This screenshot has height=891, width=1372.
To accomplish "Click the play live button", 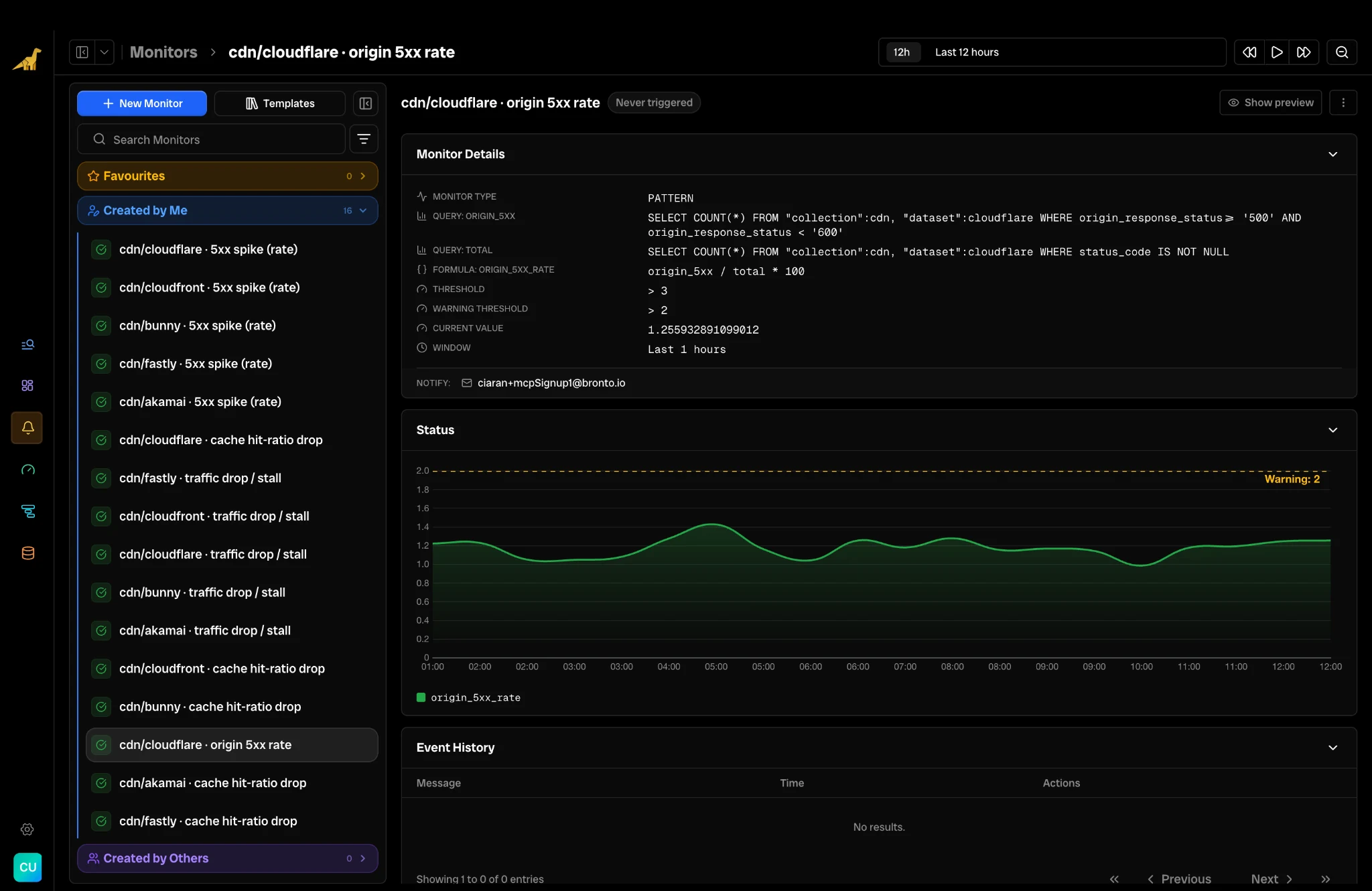I will coord(1277,52).
